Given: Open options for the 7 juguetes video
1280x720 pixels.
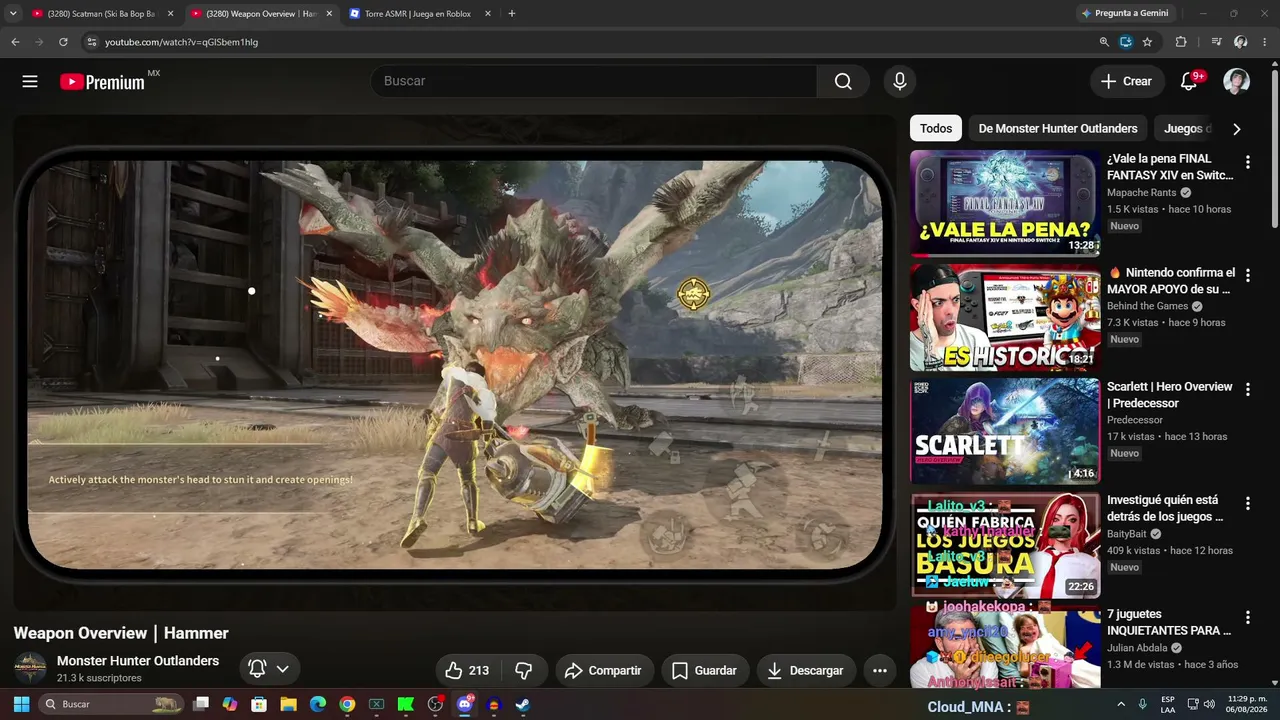Looking at the screenshot, I should 1247,618.
